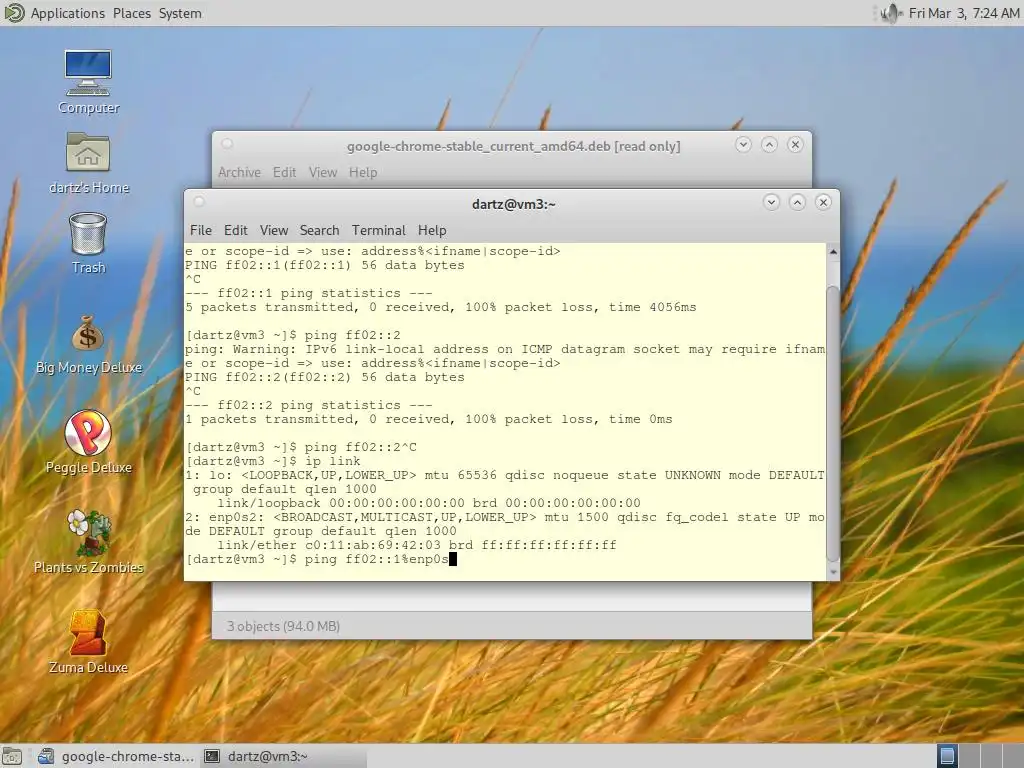This screenshot has height=768, width=1024.
Task: Open the Applications menu
Action: 67,13
